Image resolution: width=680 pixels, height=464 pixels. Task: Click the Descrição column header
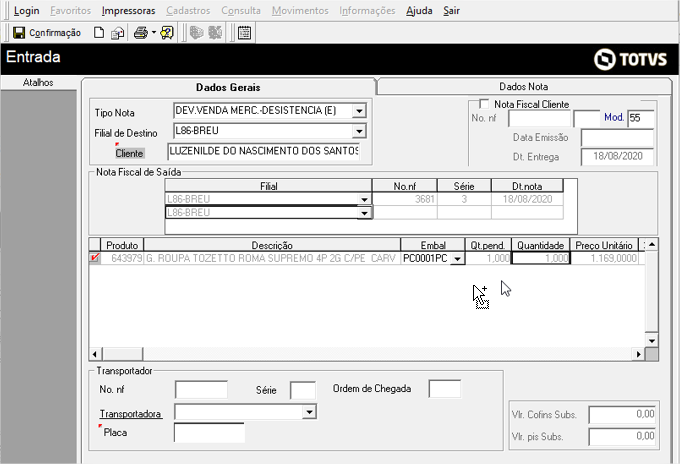point(272,245)
